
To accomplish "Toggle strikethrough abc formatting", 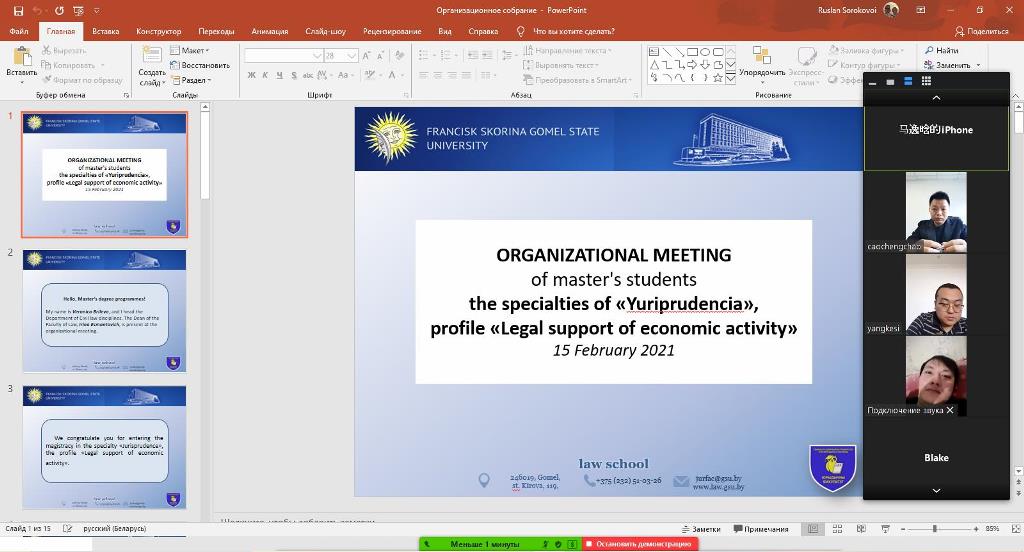I will (308, 75).
